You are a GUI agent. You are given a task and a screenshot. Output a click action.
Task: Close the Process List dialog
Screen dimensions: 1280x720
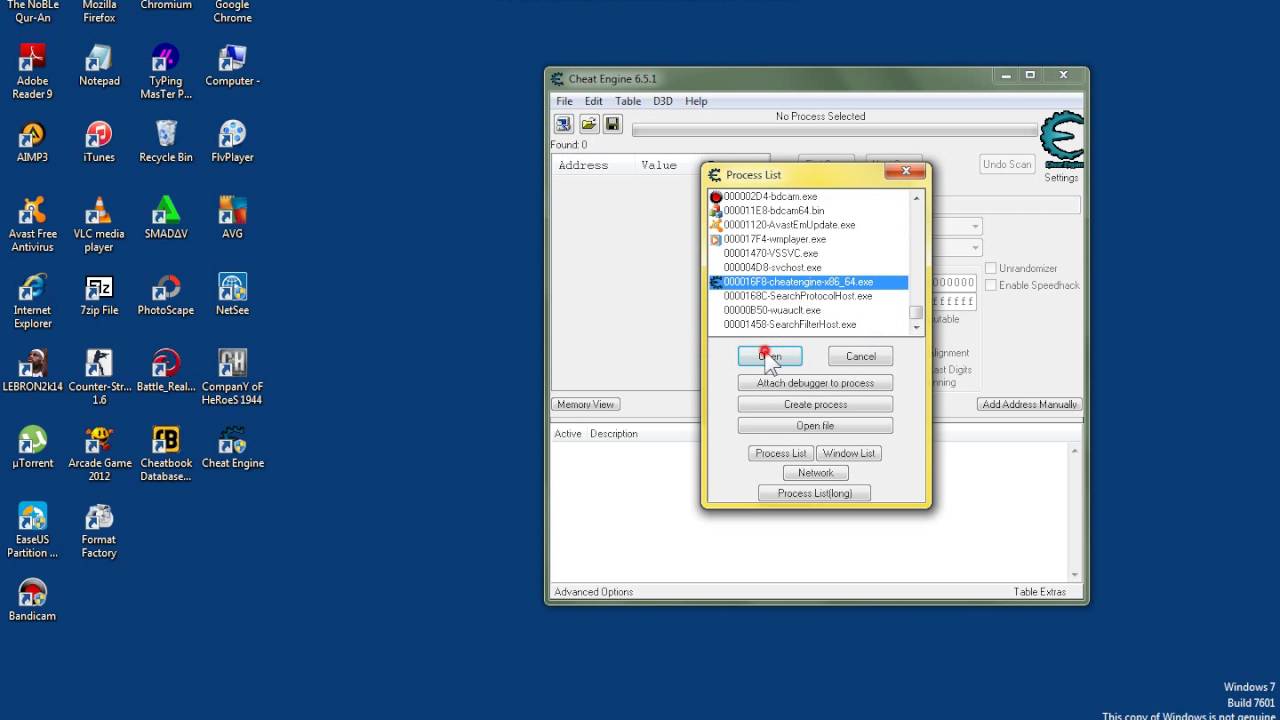point(906,171)
